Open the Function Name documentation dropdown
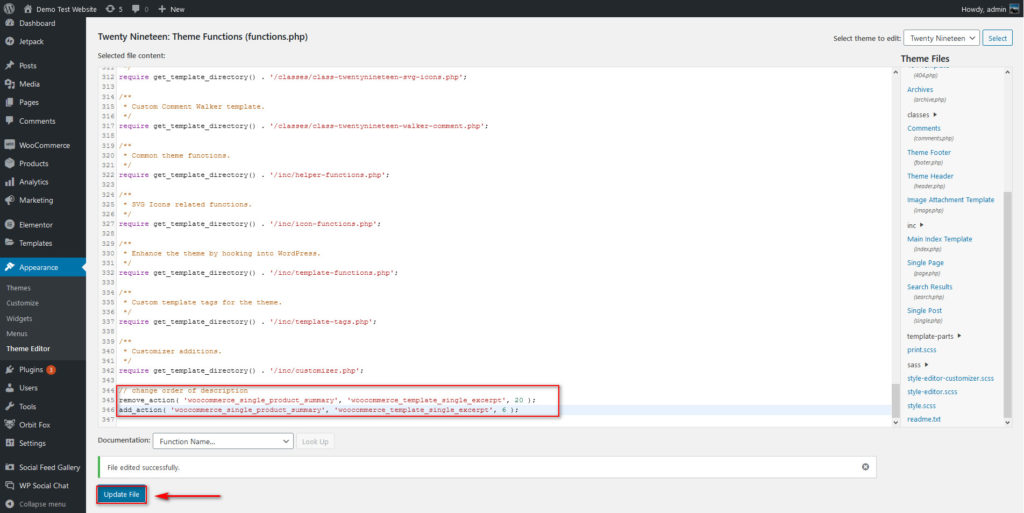 222,441
